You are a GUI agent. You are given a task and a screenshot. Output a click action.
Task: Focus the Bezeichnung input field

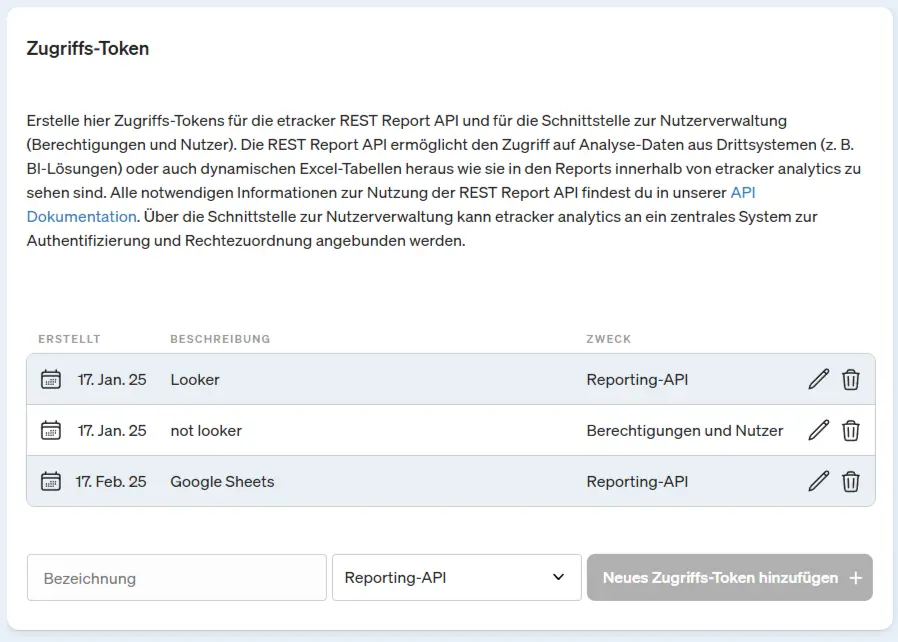(176, 577)
